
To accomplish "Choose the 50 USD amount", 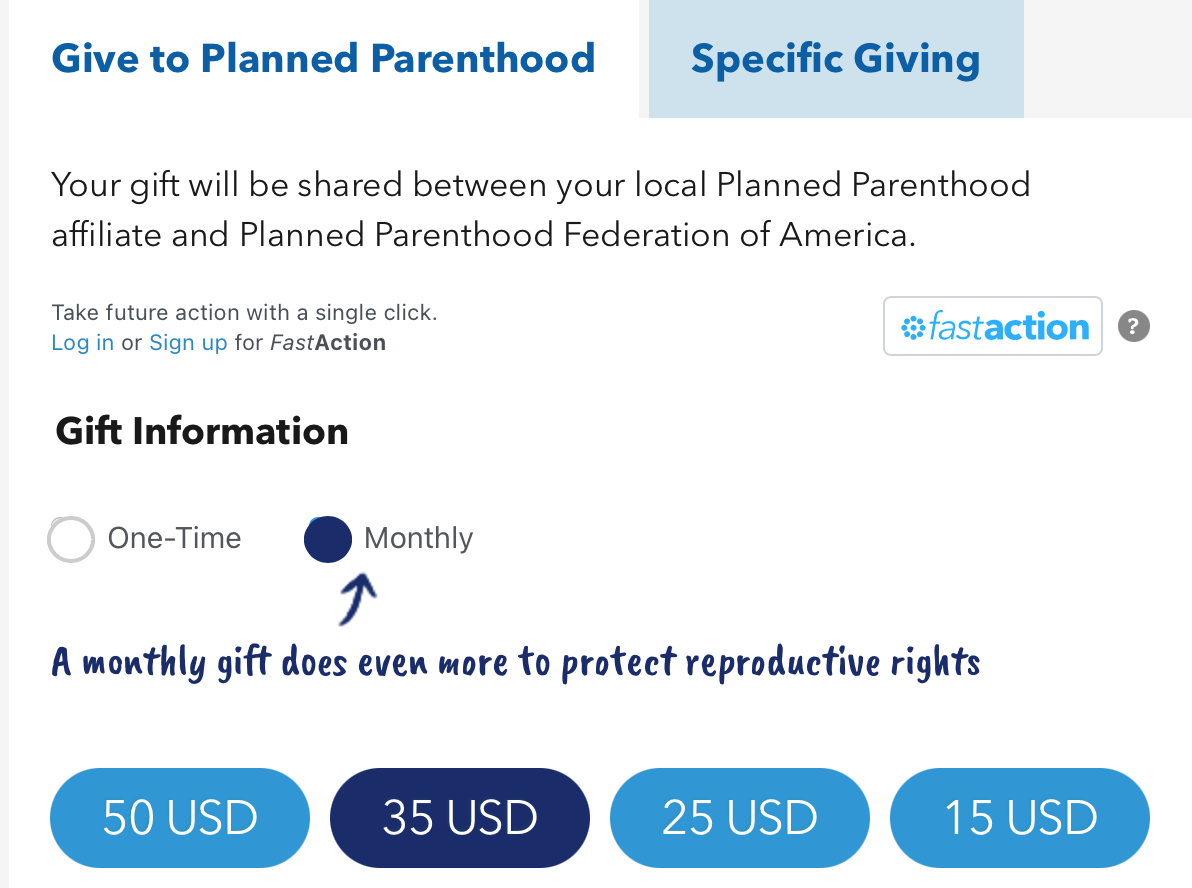I will tap(180, 818).
